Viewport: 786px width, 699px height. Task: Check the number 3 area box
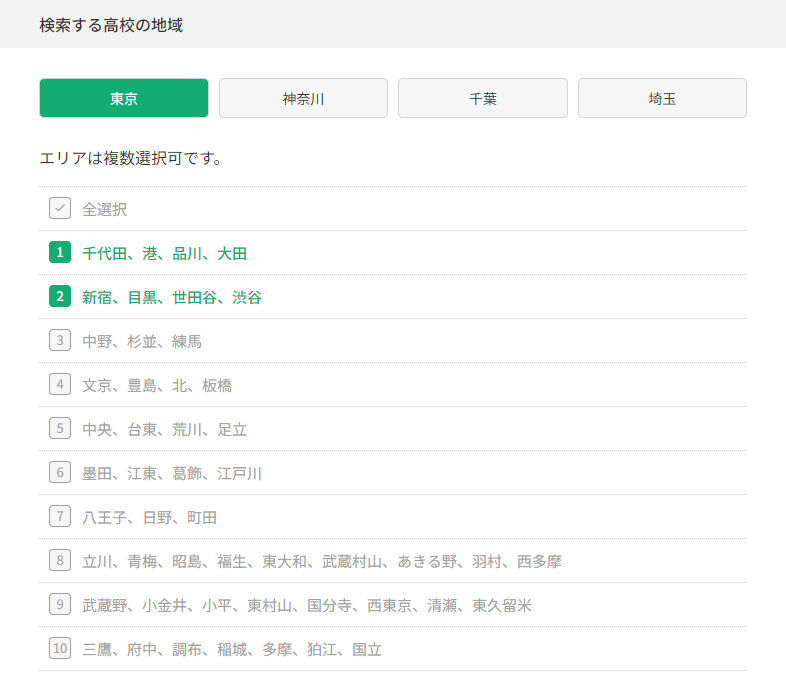60,340
